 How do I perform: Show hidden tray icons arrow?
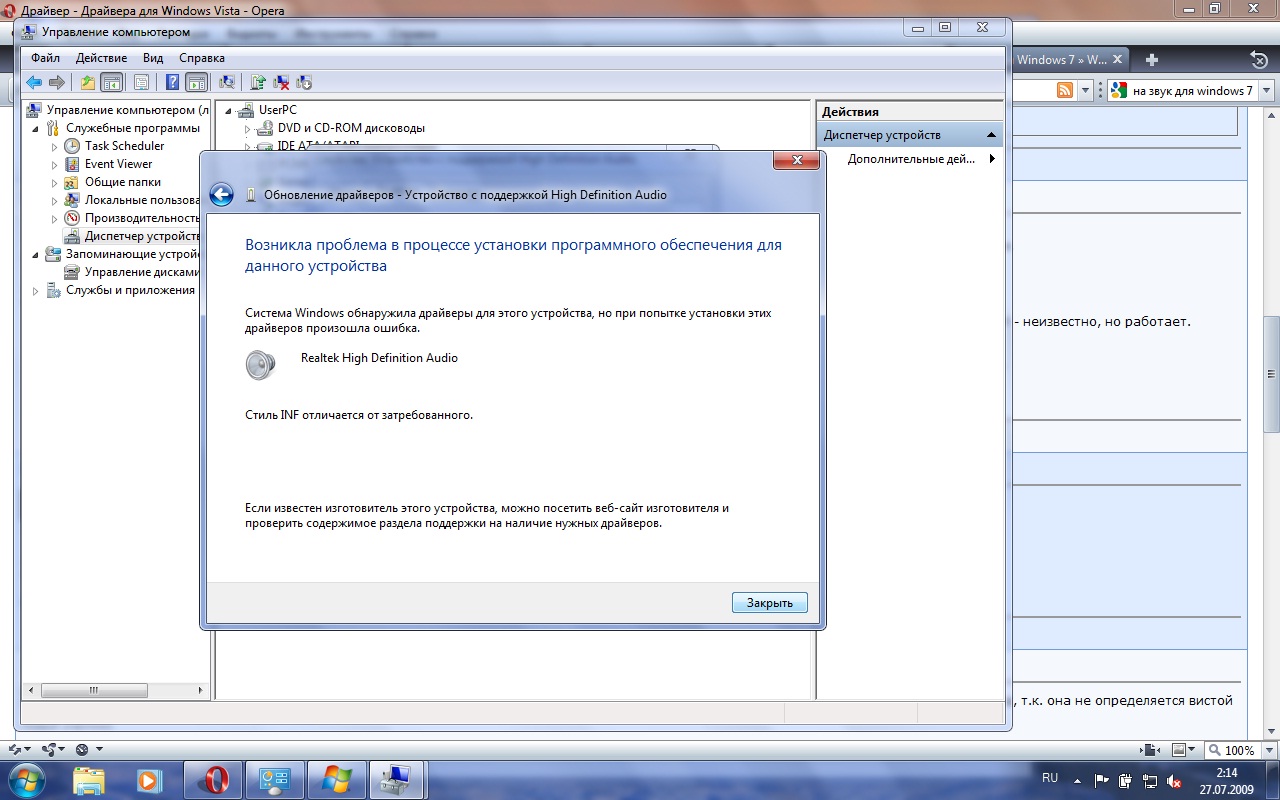1077,780
